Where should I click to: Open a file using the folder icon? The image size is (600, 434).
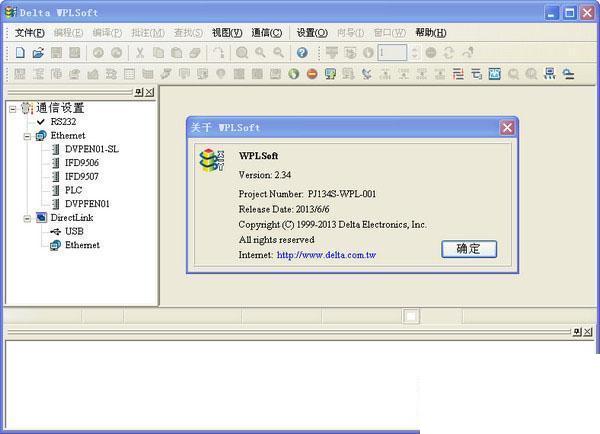point(38,52)
